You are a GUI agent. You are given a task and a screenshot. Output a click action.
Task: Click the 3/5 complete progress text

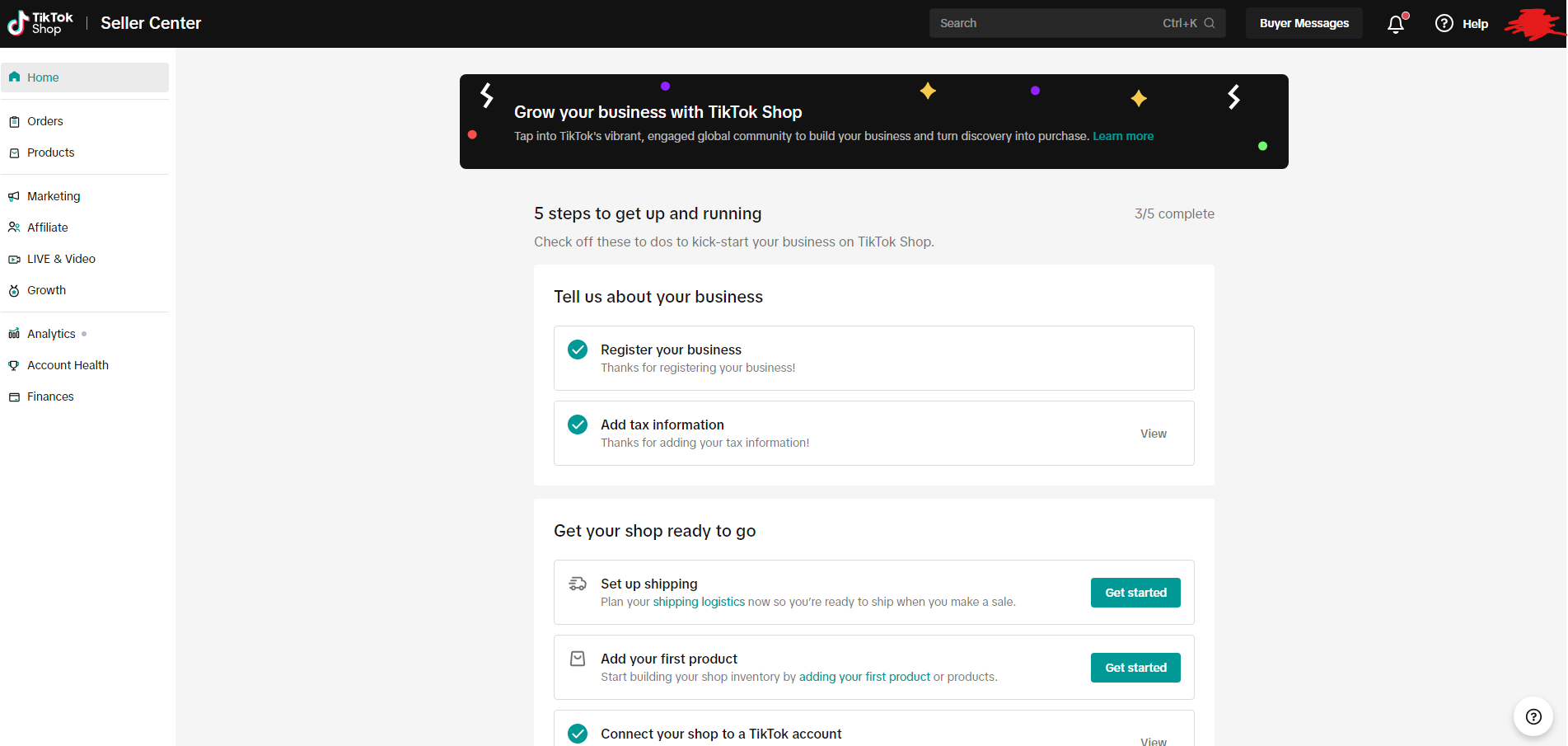tap(1174, 213)
